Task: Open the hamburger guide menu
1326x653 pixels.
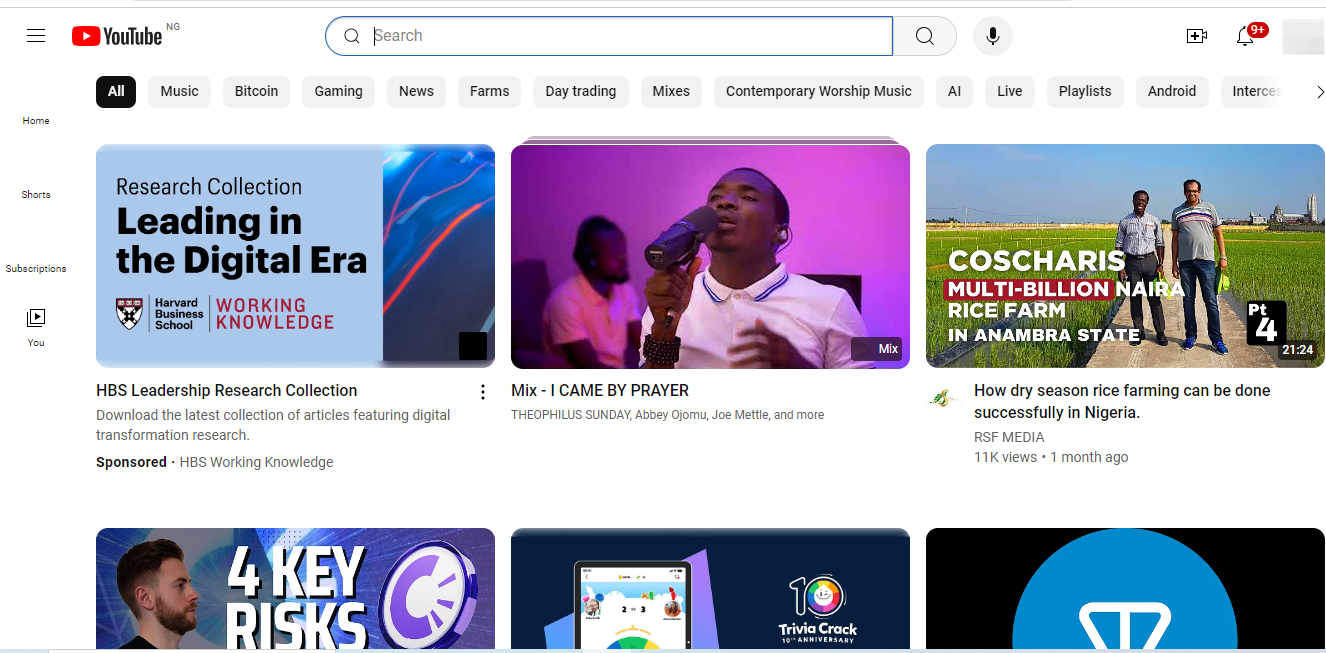Action: coord(36,36)
